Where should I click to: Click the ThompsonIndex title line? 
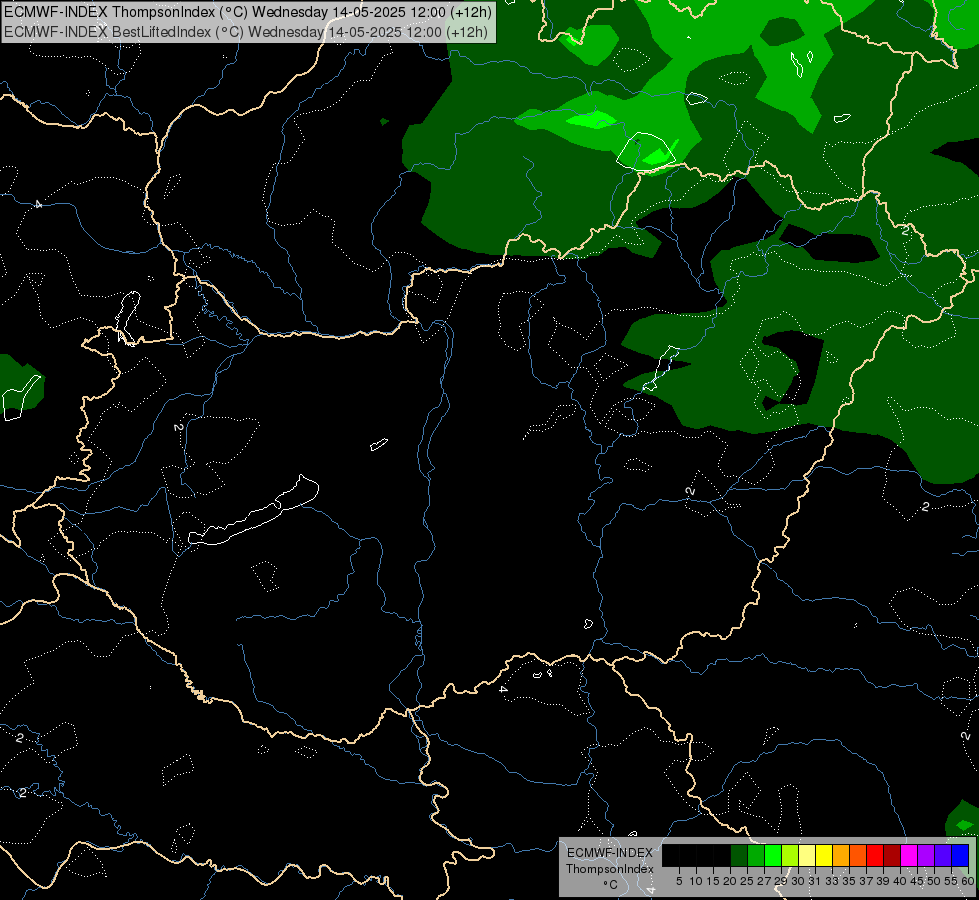pyautogui.click(x=248, y=12)
